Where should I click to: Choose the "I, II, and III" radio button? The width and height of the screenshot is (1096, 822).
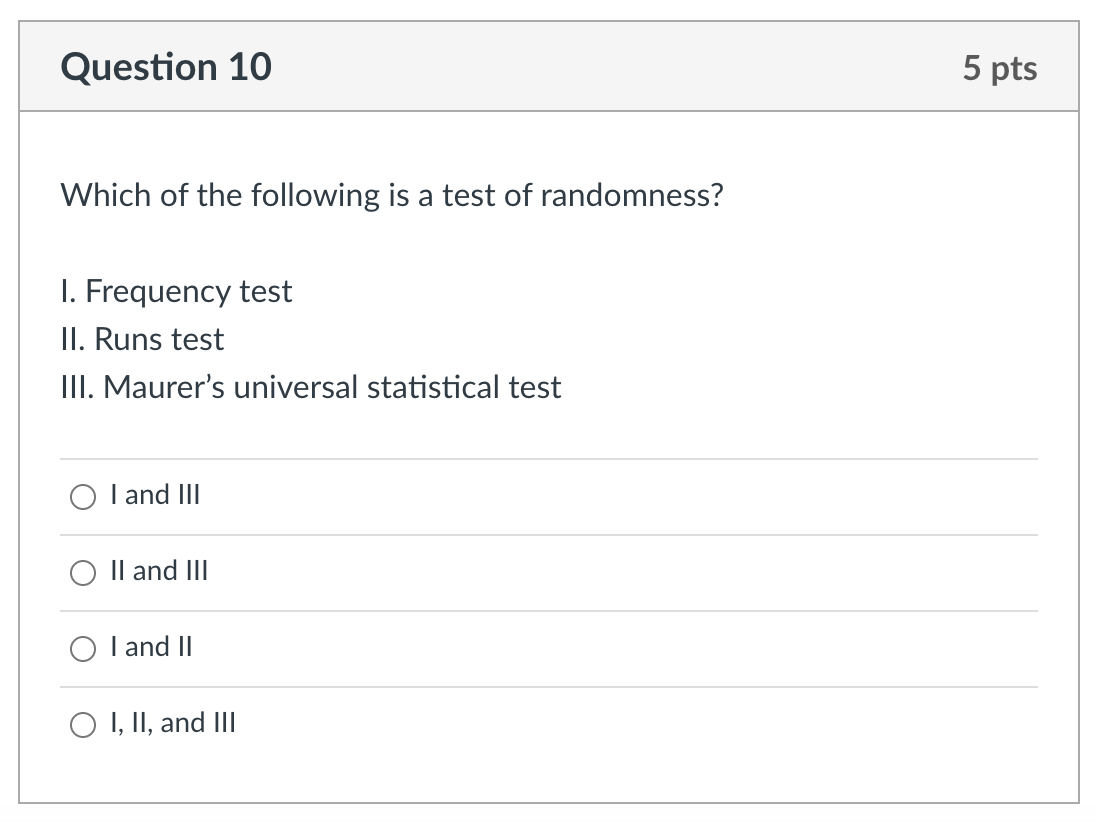[82, 724]
